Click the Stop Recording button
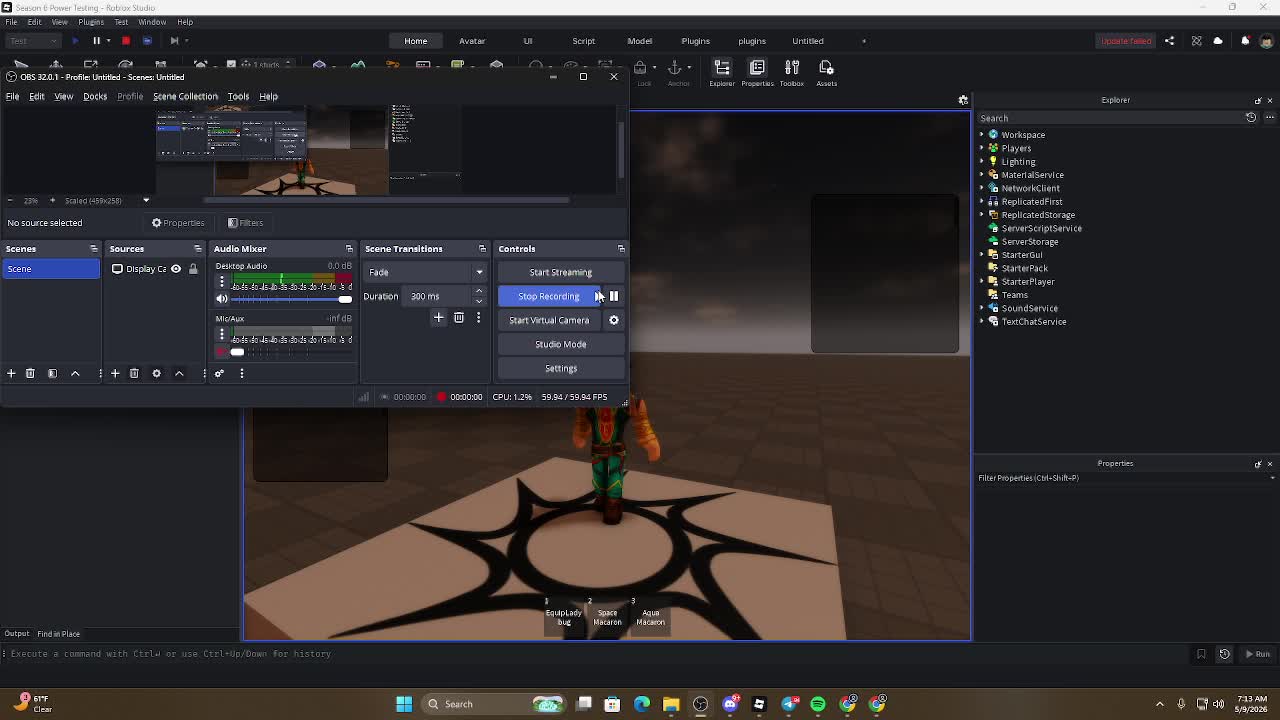This screenshot has height=720, width=1280. tap(549, 296)
